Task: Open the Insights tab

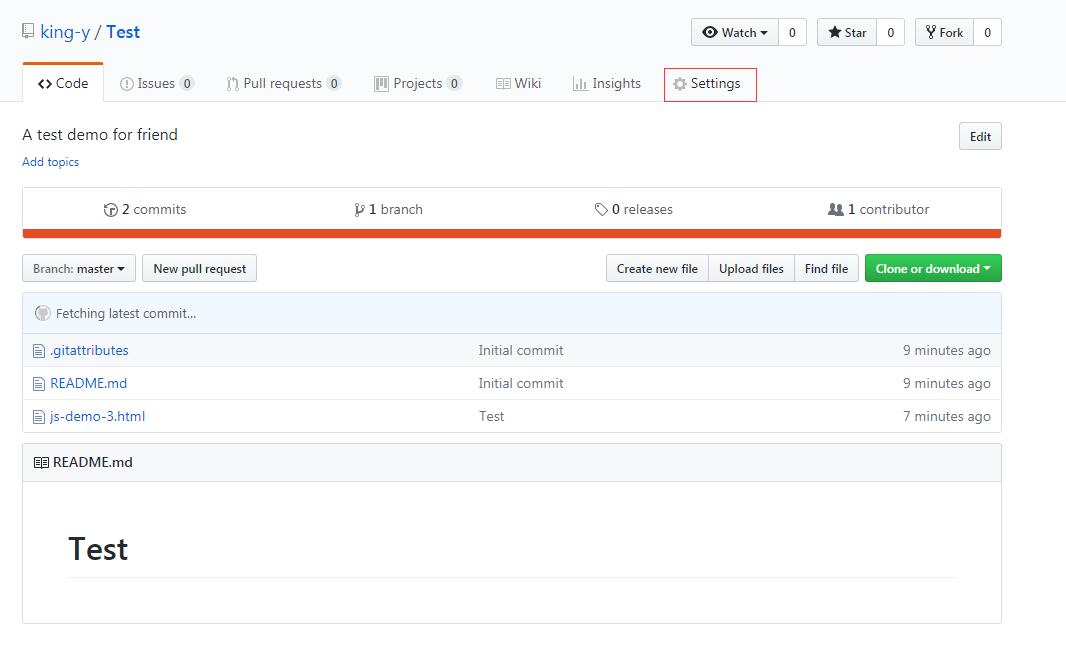Action: click(x=607, y=83)
